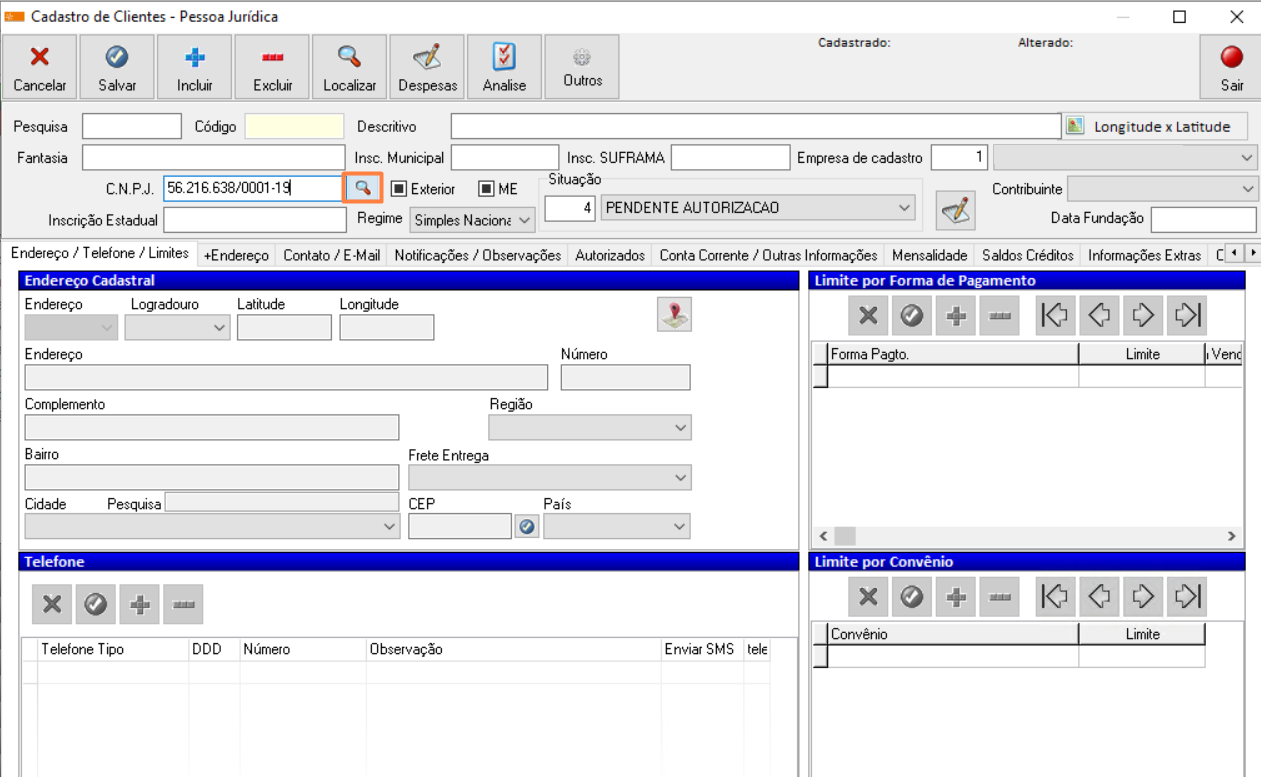Open the Saldos Créditos tab
Screen dimensions: 1261x777
(x=1028, y=256)
